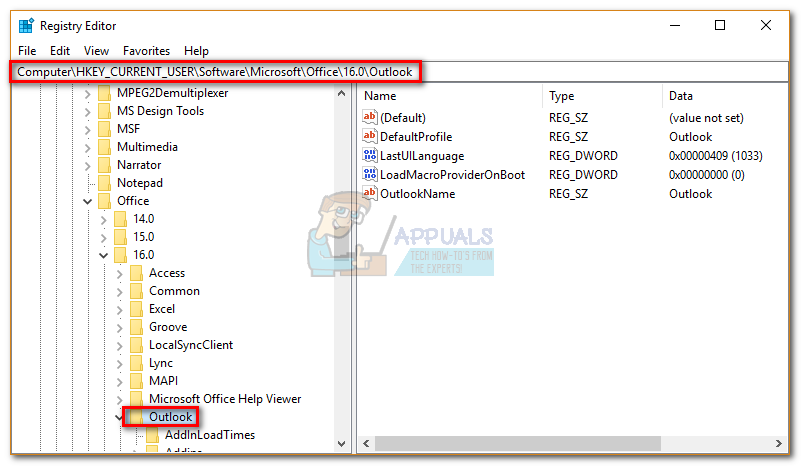Click the Notepad folder icon
Image resolution: width=801 pixels, height=466 pixels.
click(x=104, y=182)
